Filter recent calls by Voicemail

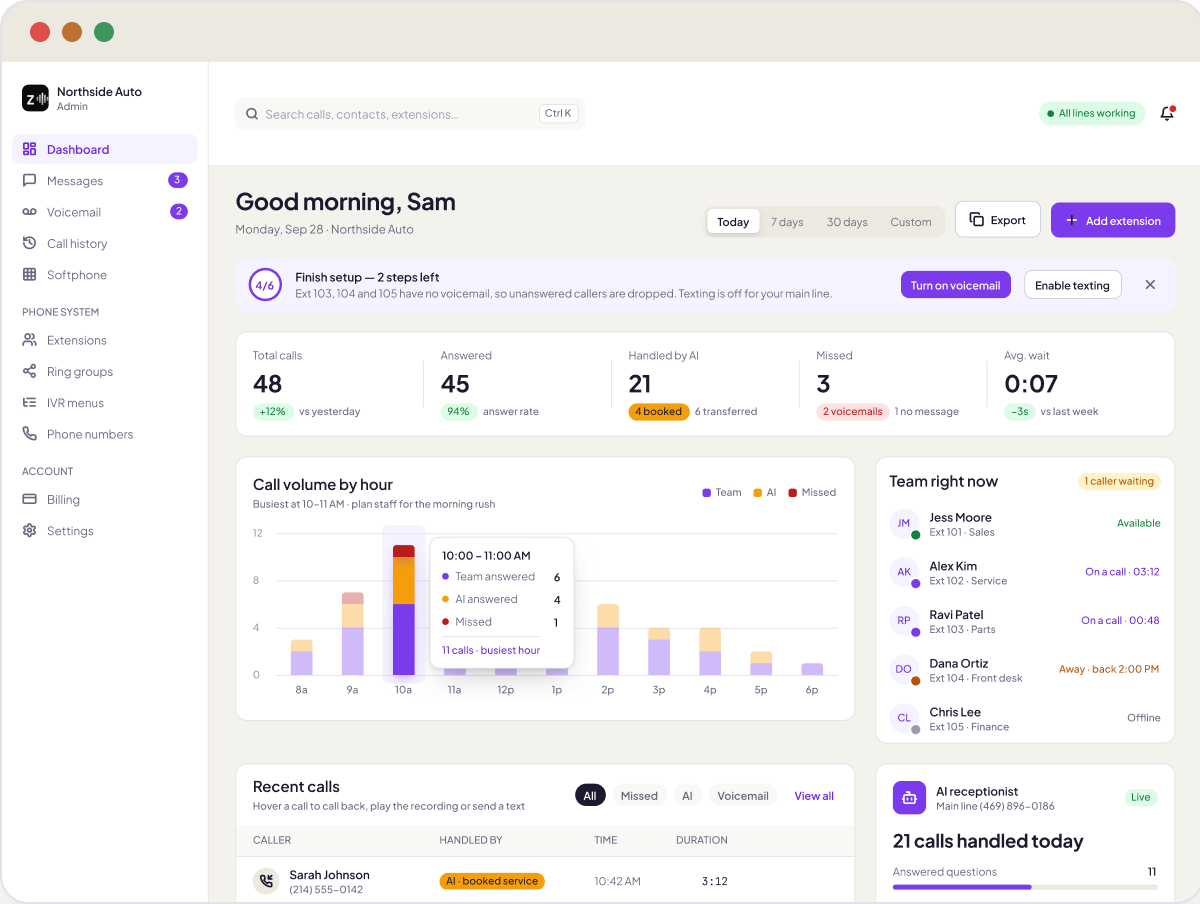tap(743, 796)
